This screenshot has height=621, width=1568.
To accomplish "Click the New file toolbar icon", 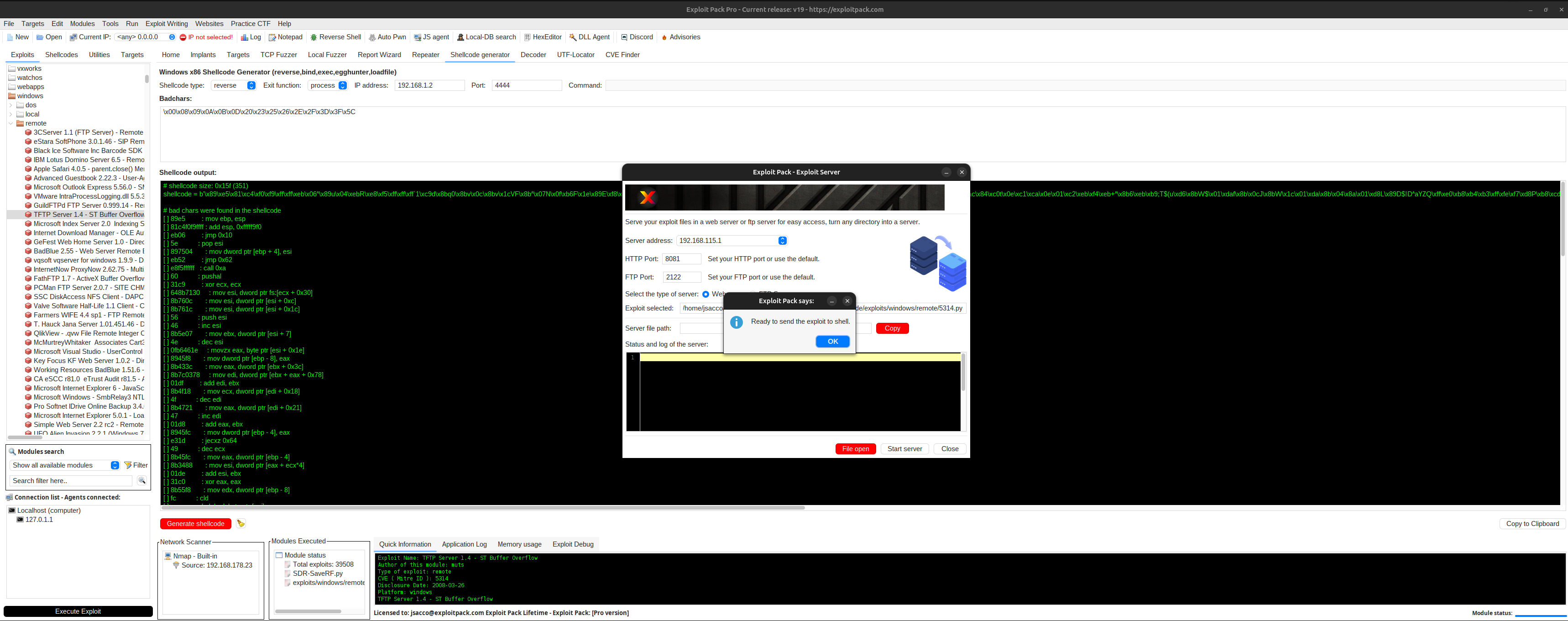I will tap(10, 37).
